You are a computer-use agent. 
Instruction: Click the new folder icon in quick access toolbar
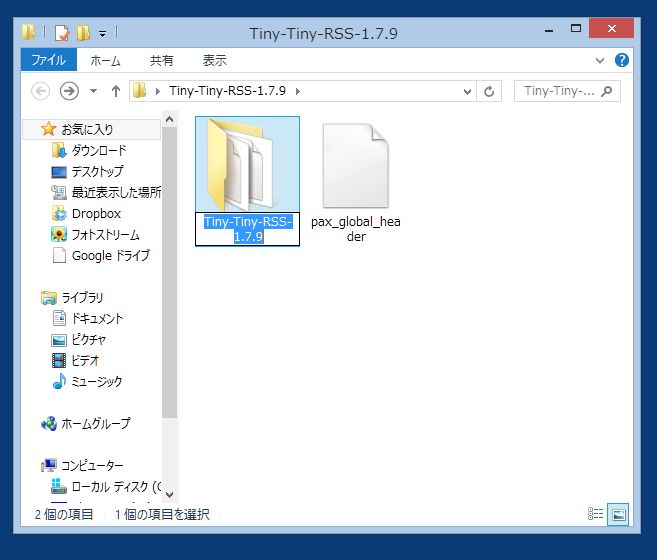83,33
